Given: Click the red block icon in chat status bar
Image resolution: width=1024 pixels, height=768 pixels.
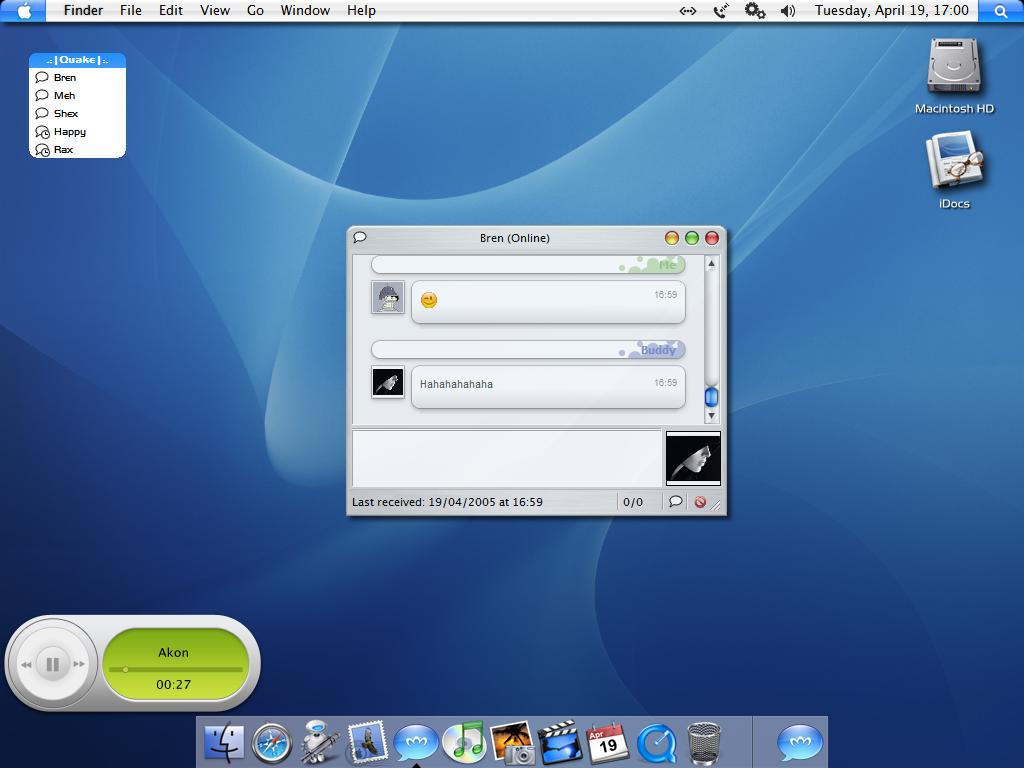Looking at the screenshot, I should click(700, 502).
